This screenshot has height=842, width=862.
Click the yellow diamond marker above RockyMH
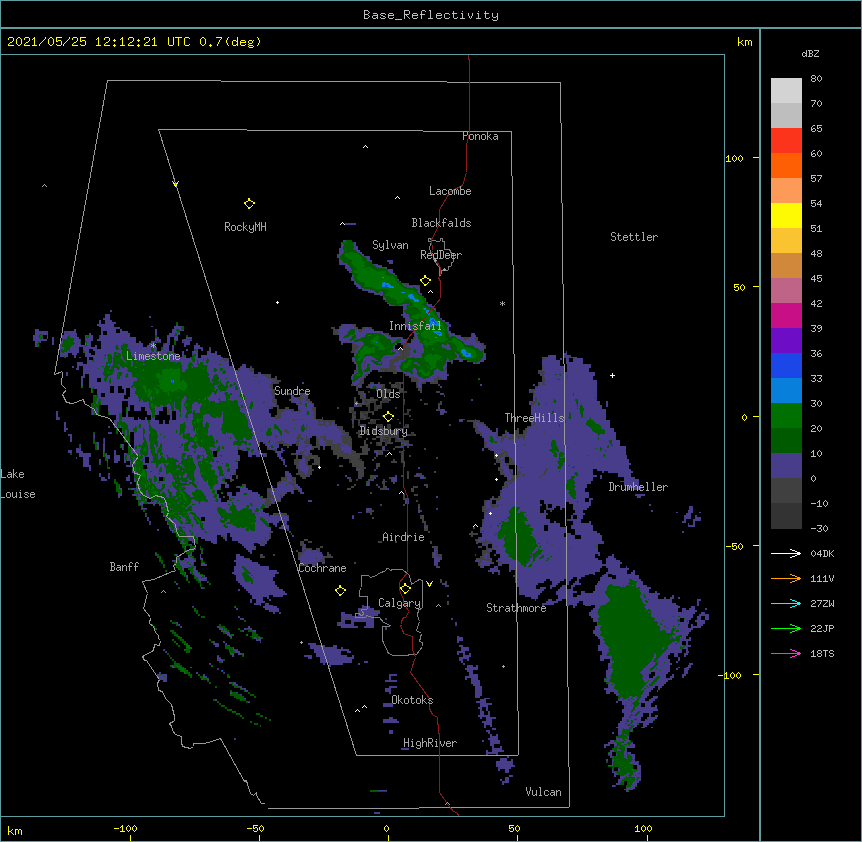[x=249, y=204]
